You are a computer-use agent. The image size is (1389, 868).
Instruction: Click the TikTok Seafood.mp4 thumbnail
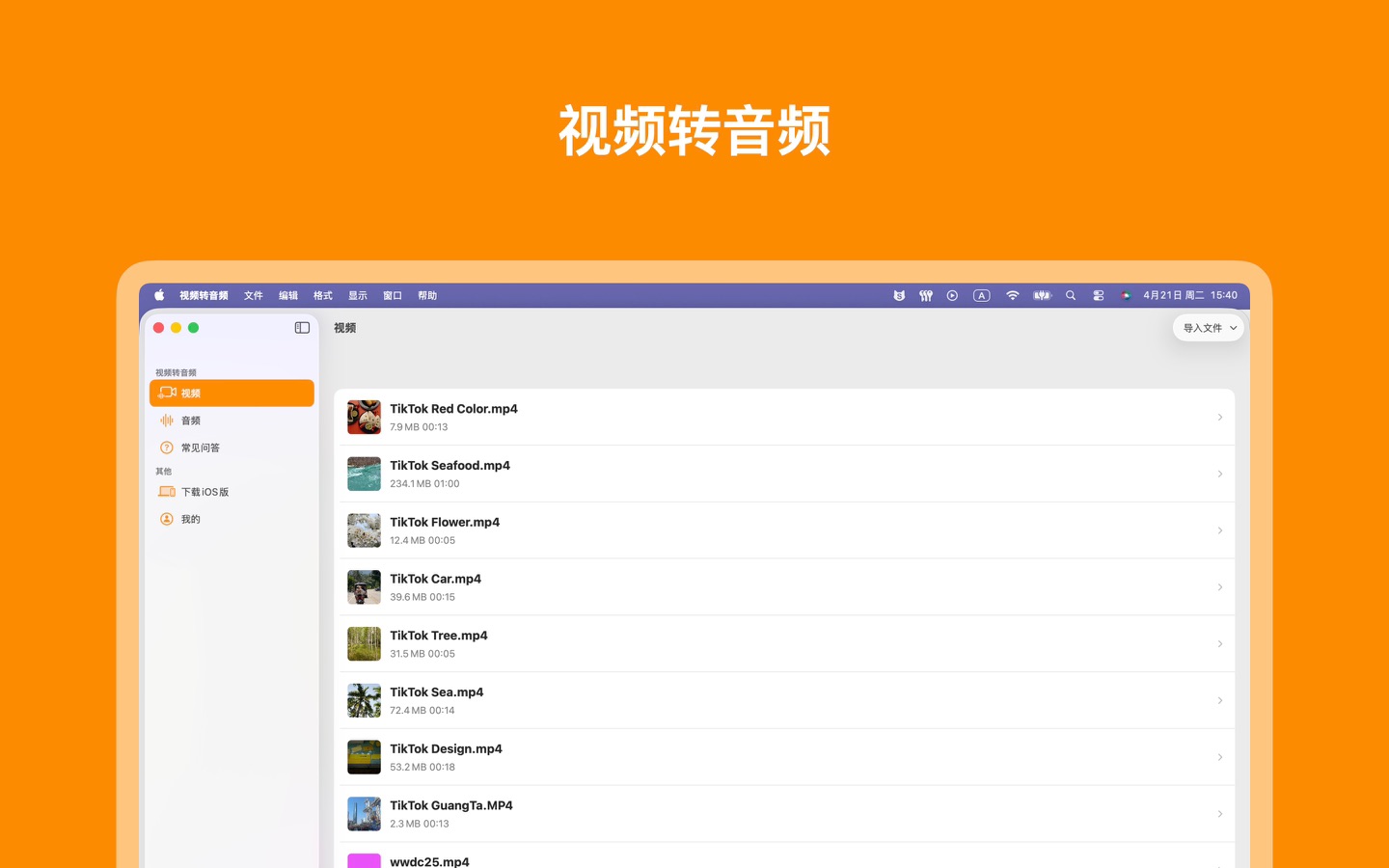[364, 475]
